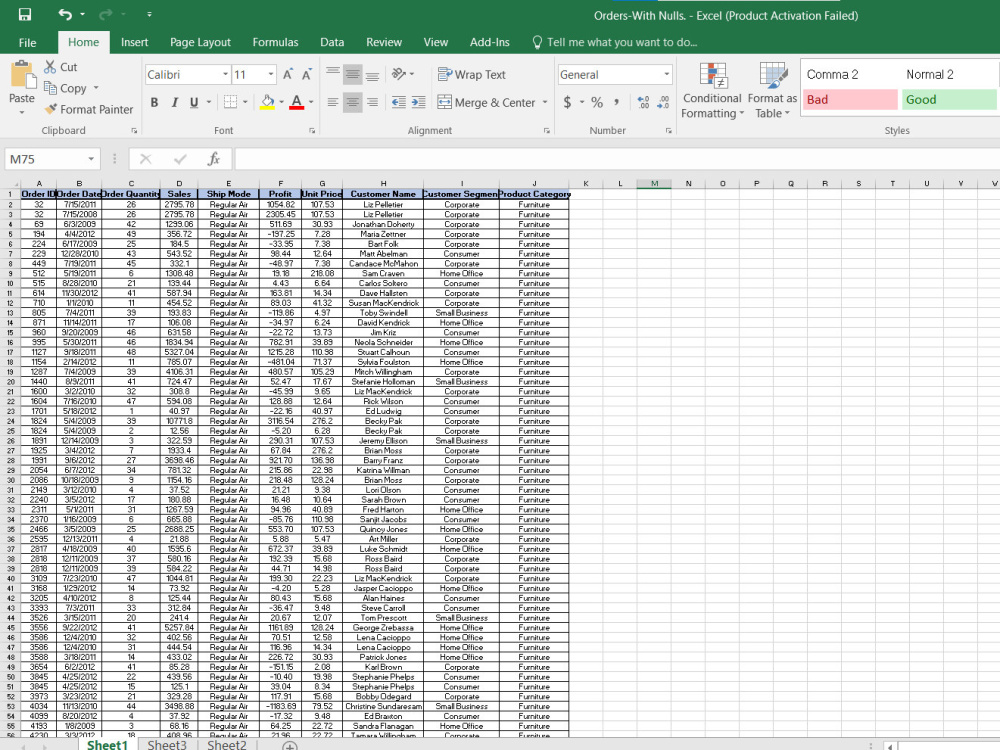This screenshot has height=750, width=1000.
Task: Apply the Good cell style
Action: (x=949, y=99)
